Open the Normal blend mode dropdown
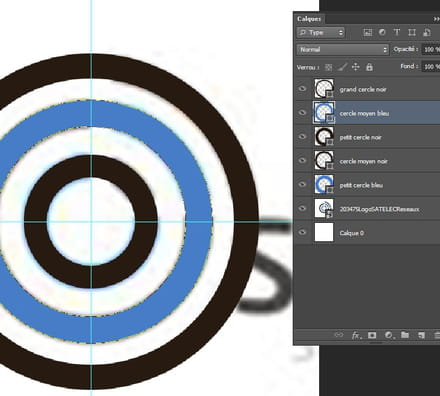The width and height of the screenshot is (440, 396). pos(343,50)
